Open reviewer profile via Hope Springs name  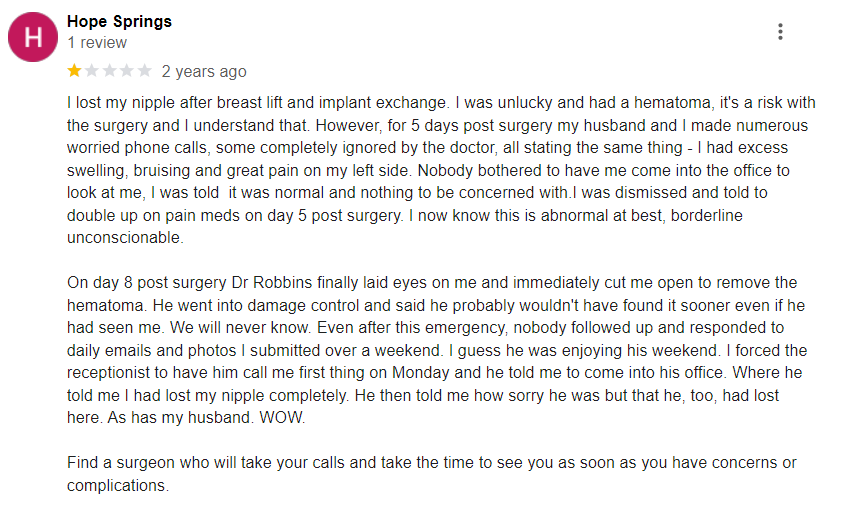[119, 21]
